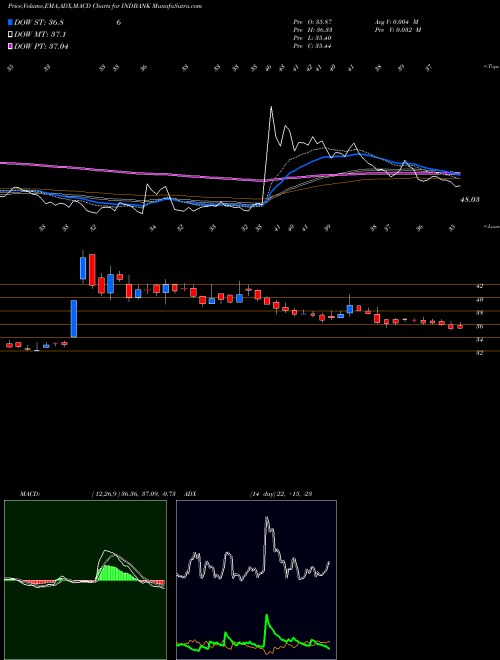Select the DOW MT: 37.1 legend label
This screenshot has width=500, height=660.
(40, 35)
